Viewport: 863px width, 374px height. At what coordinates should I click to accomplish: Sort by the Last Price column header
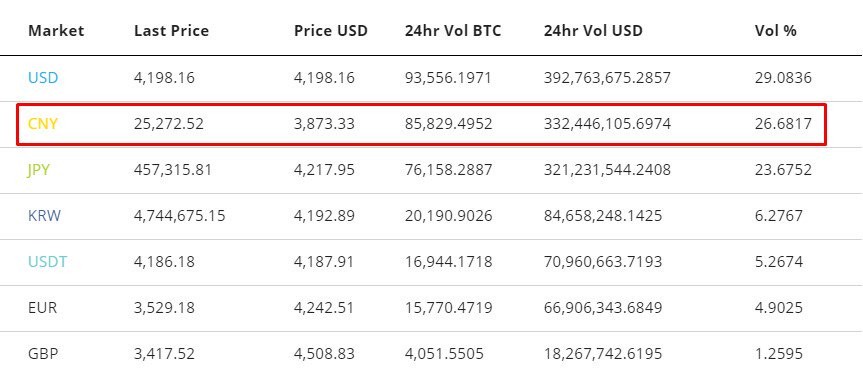click(171, 31)
